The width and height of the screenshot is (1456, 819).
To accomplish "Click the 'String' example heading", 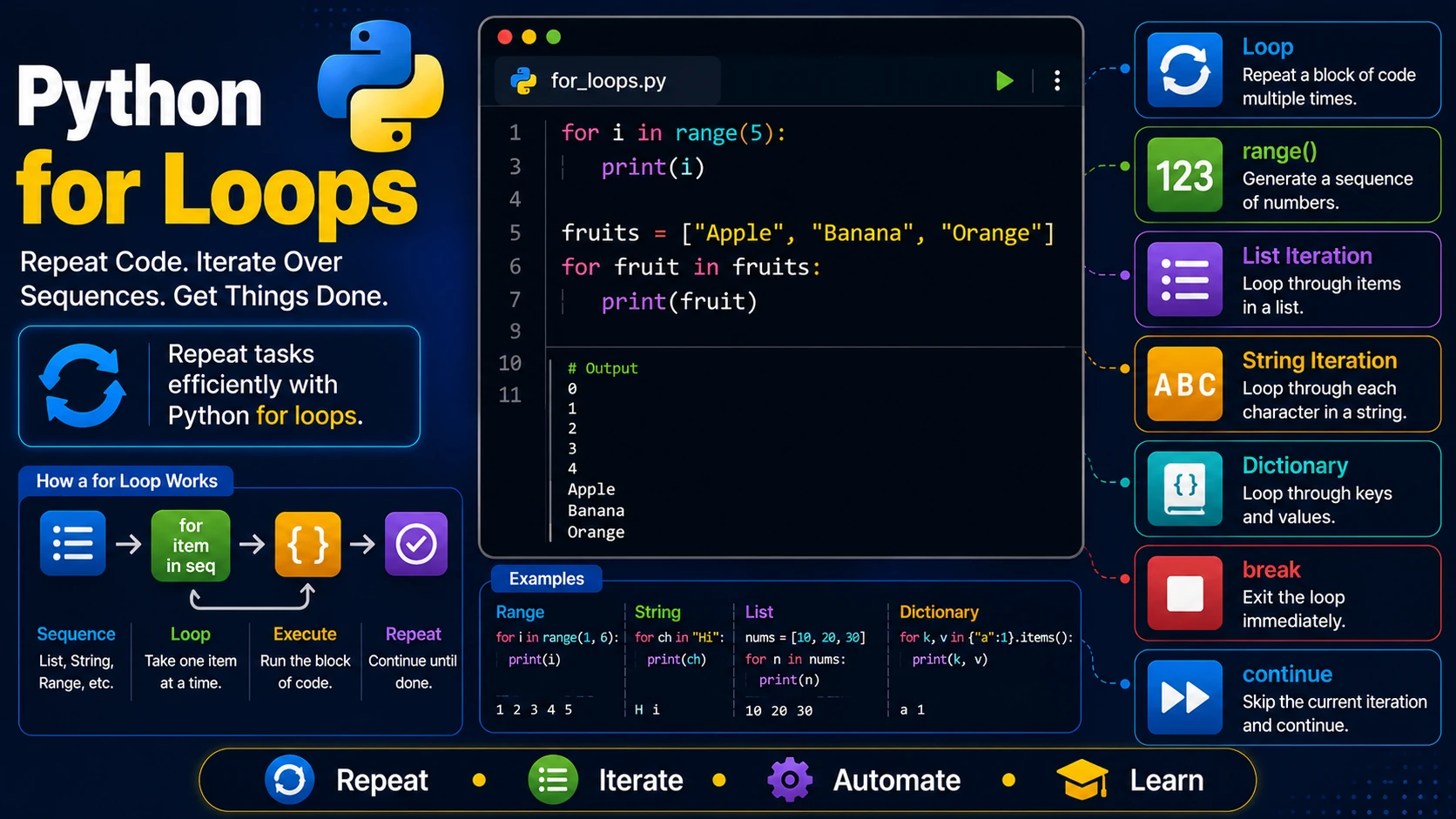I will click(657, 612).
